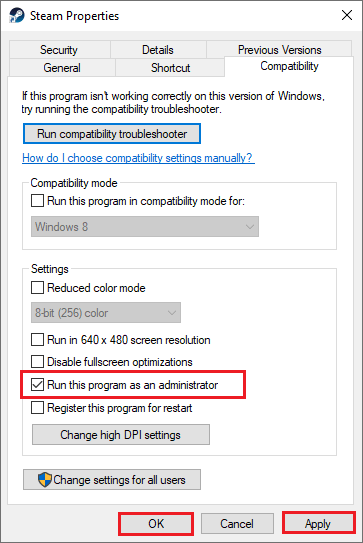Uncheck Run this program as an administrator
The width and height of the screenshot is (363, 543).
point(37,385)
